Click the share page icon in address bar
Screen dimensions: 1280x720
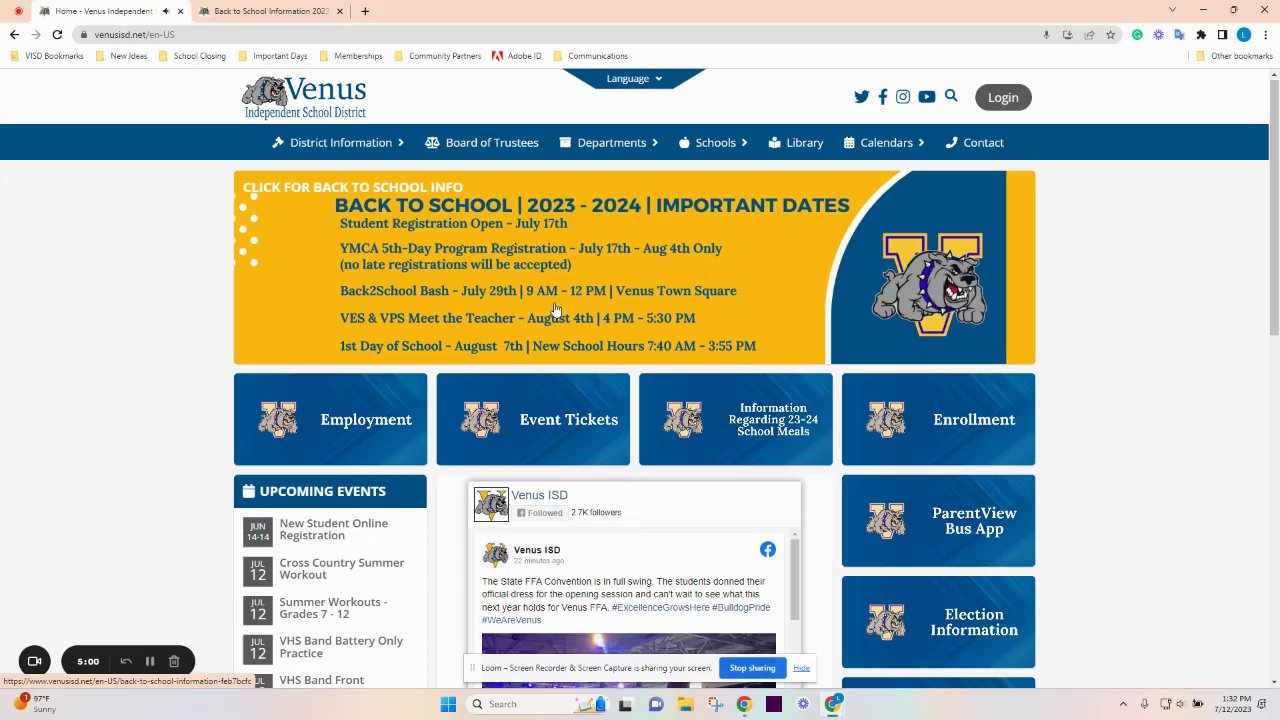(1089, 34)
